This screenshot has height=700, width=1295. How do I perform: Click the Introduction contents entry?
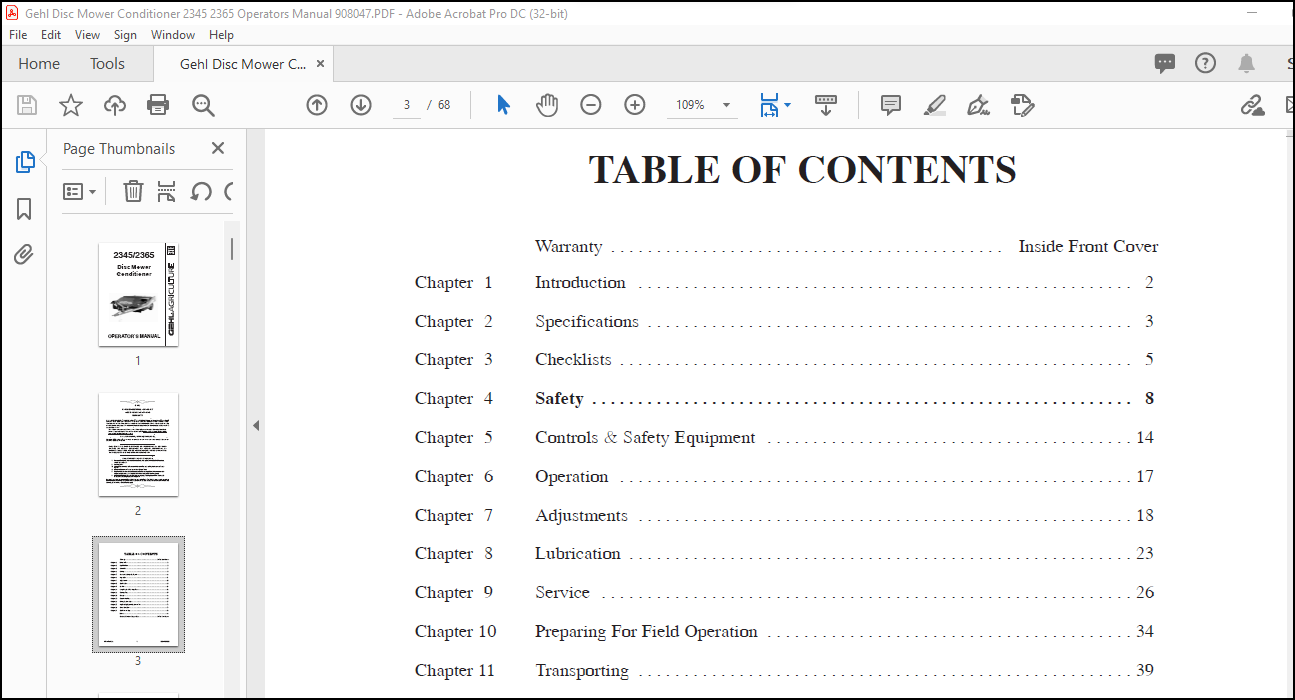[x=580, y=283]
